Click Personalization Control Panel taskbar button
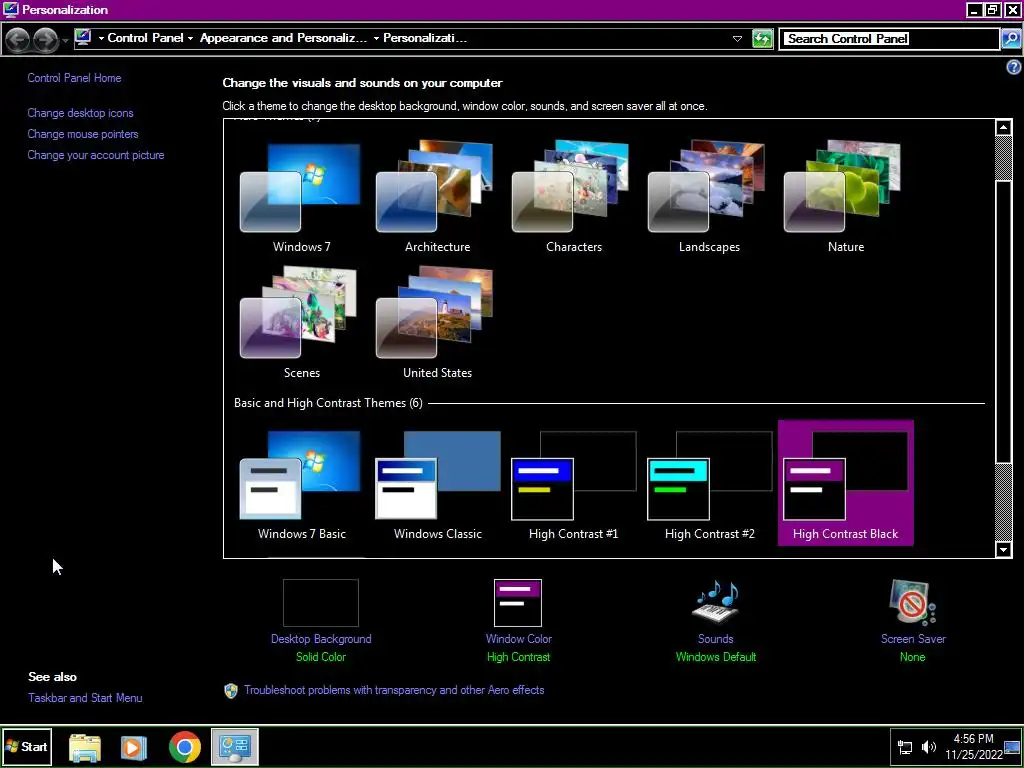 (x=234, y=747)
